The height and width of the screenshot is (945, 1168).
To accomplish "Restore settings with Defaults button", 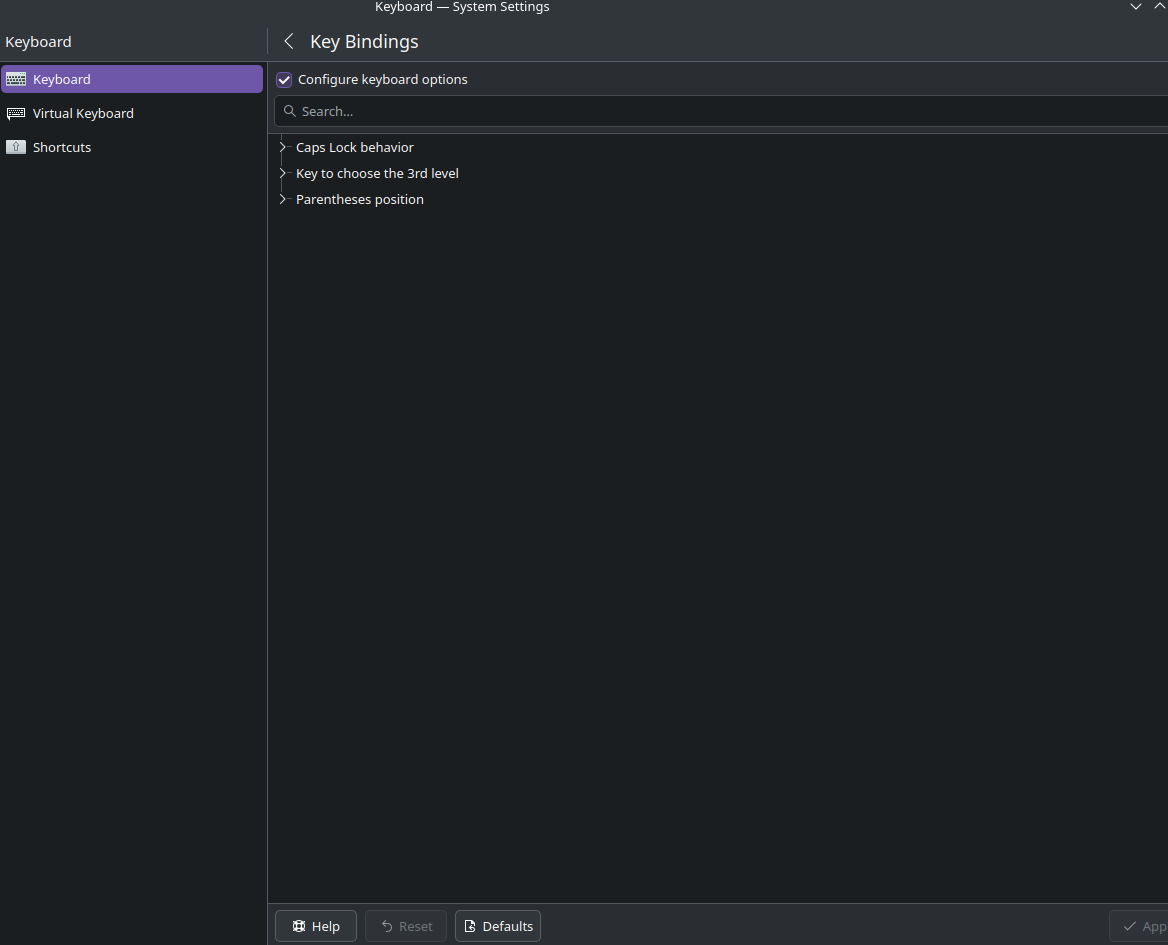I will 498,926.
